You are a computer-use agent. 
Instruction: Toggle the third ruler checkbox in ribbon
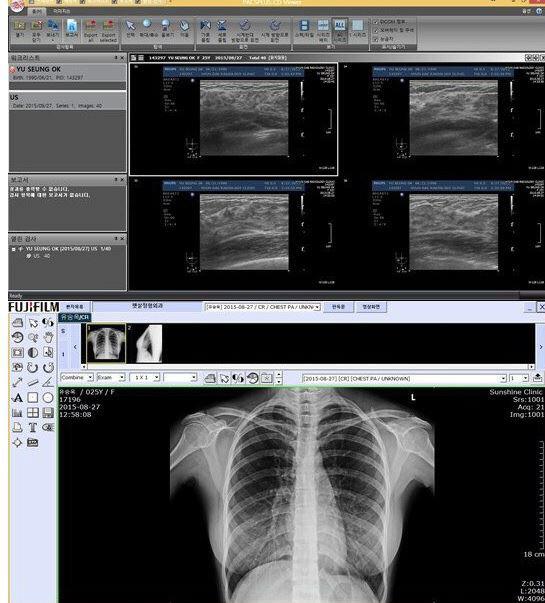coord(376,39)
